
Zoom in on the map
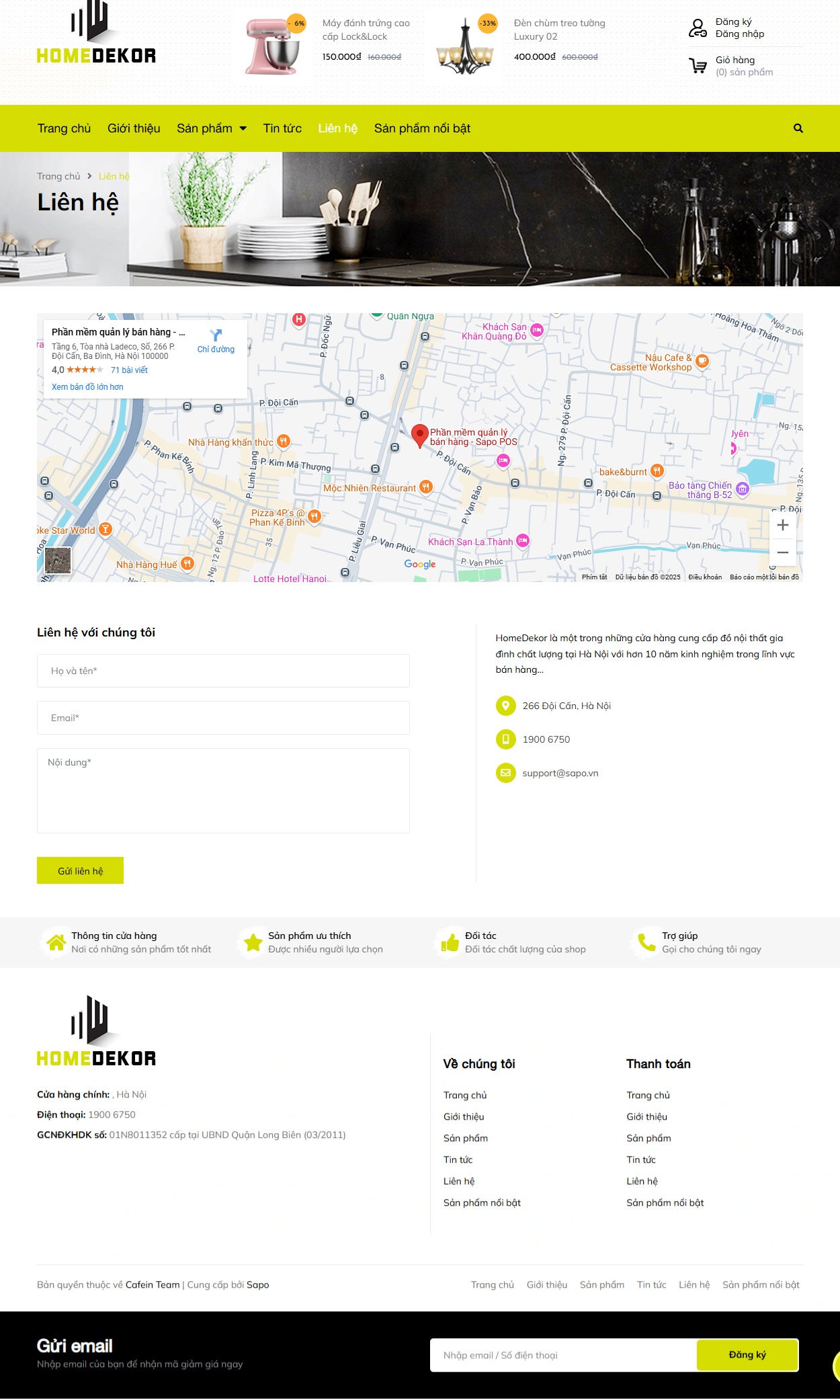pos(782,525)
